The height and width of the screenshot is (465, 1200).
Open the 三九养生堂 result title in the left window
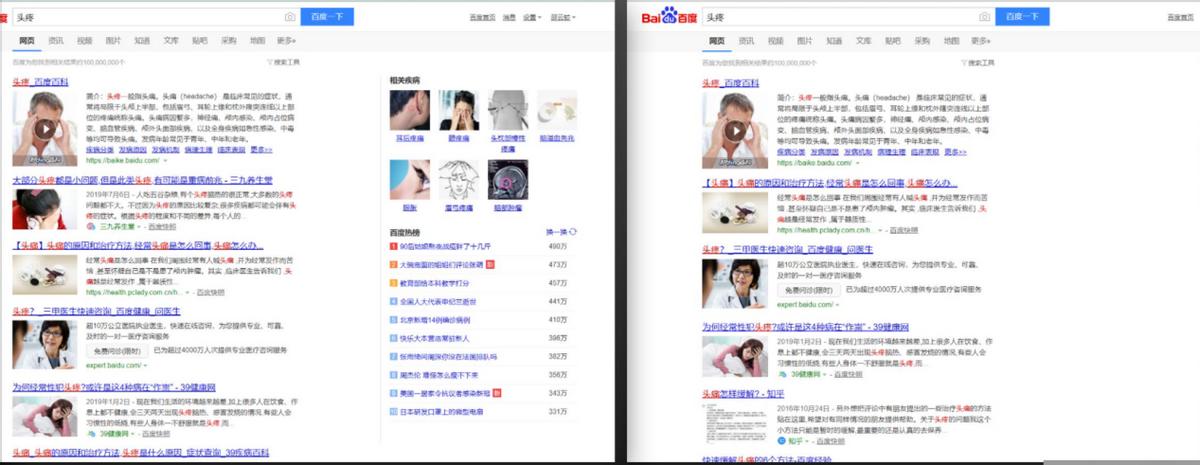coord(142,179)
